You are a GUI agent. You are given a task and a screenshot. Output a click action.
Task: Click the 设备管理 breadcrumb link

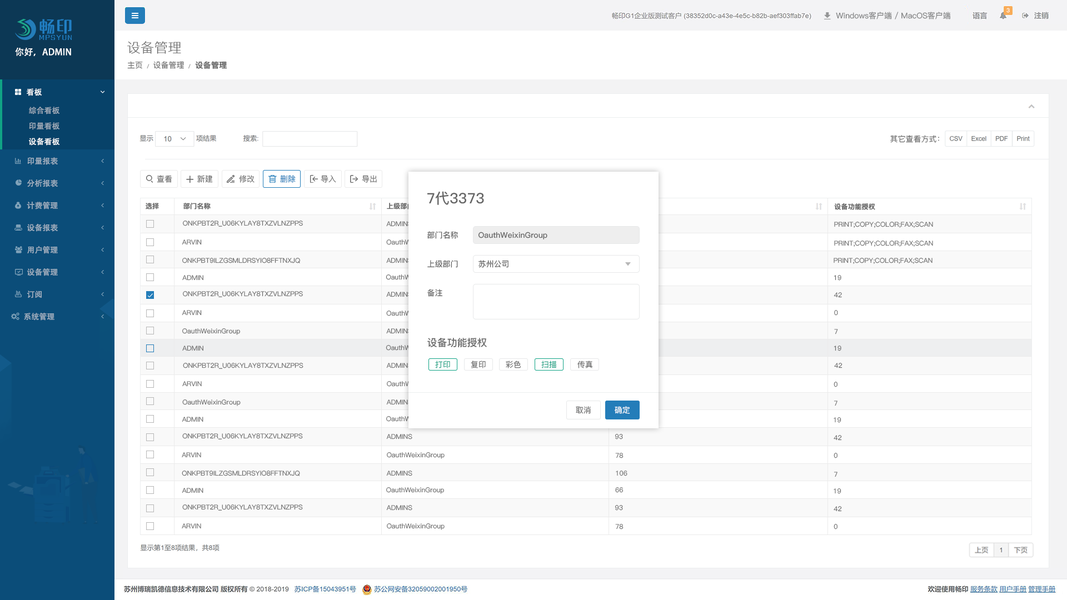pyautogui.click(x=168, y=65)
